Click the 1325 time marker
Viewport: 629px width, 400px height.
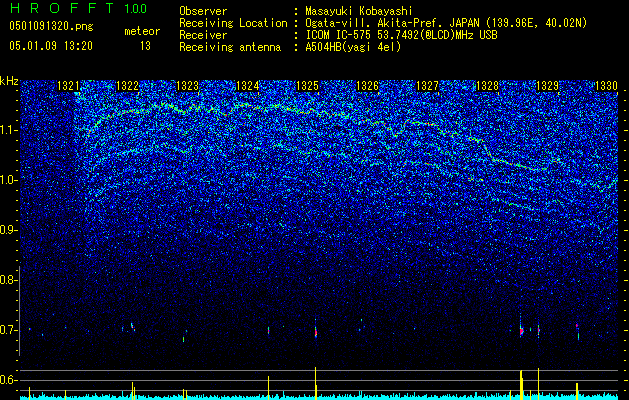click(x=307, y=86)
